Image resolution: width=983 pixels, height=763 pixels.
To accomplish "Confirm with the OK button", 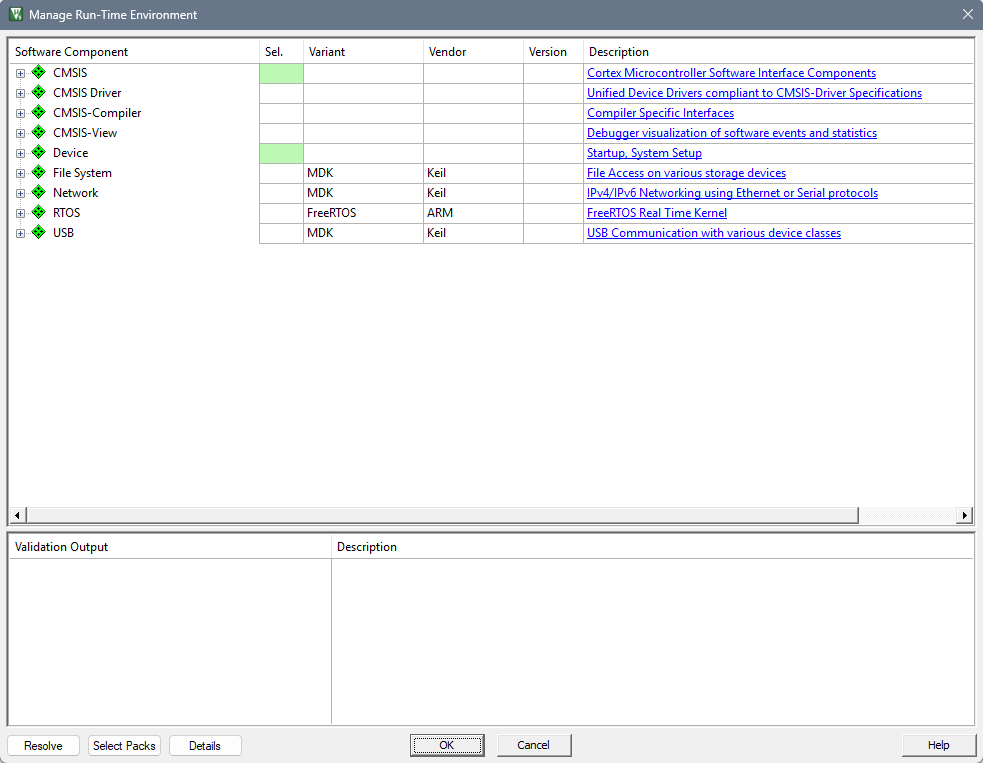I will pyautogui.click(x=447, y=745).
